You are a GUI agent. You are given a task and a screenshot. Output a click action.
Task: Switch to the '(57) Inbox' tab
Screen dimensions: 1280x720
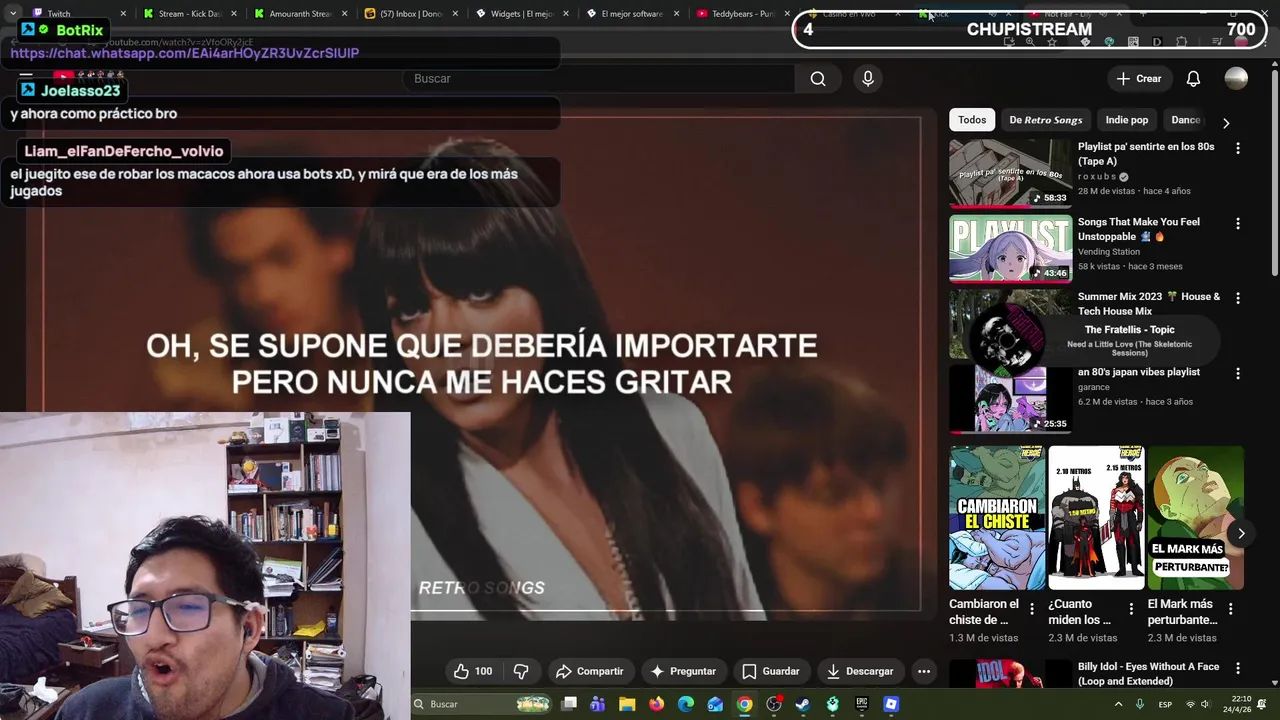pos(410,14)
